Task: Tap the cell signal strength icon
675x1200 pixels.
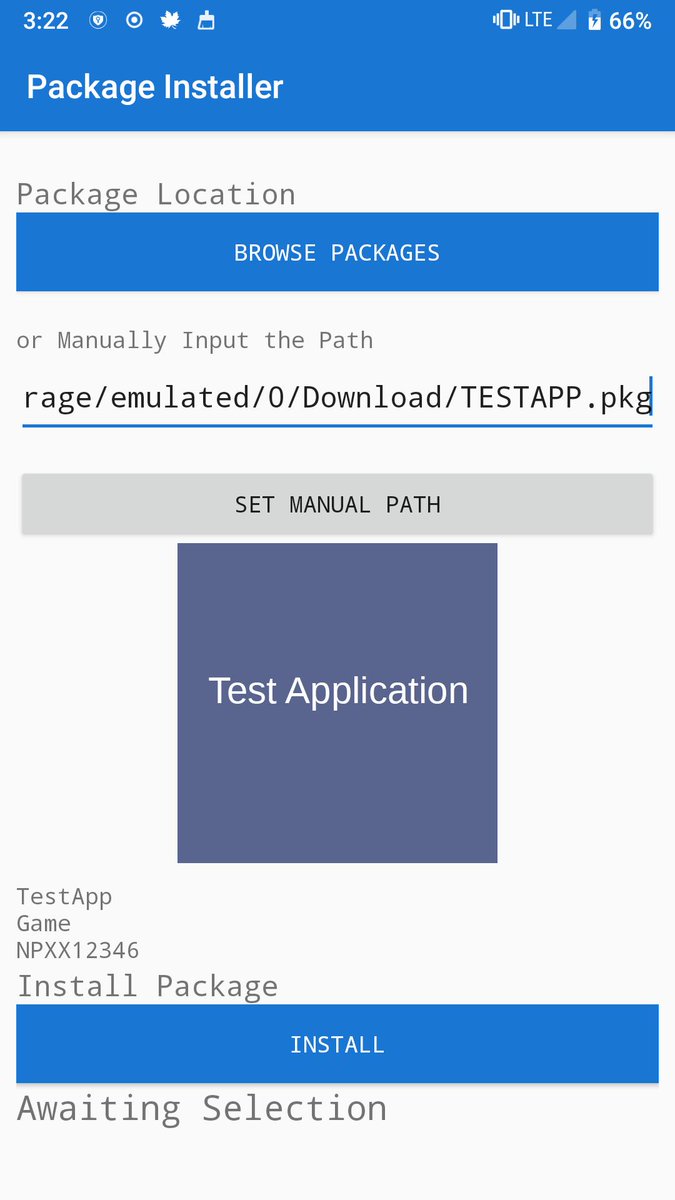Action: 567,20
